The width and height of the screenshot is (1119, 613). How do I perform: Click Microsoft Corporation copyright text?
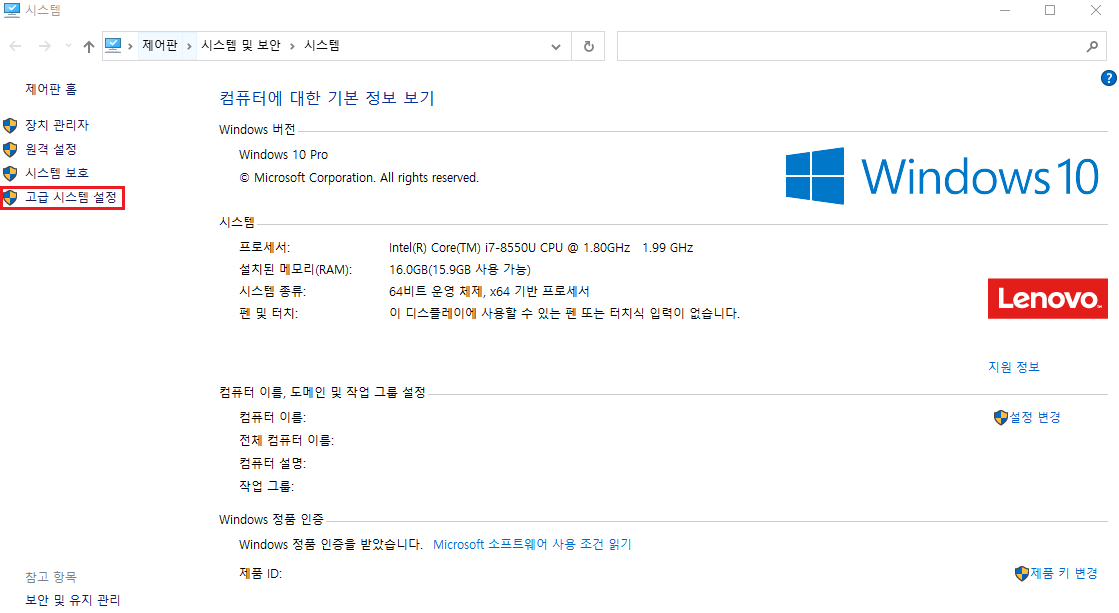(x=359, y=178)
